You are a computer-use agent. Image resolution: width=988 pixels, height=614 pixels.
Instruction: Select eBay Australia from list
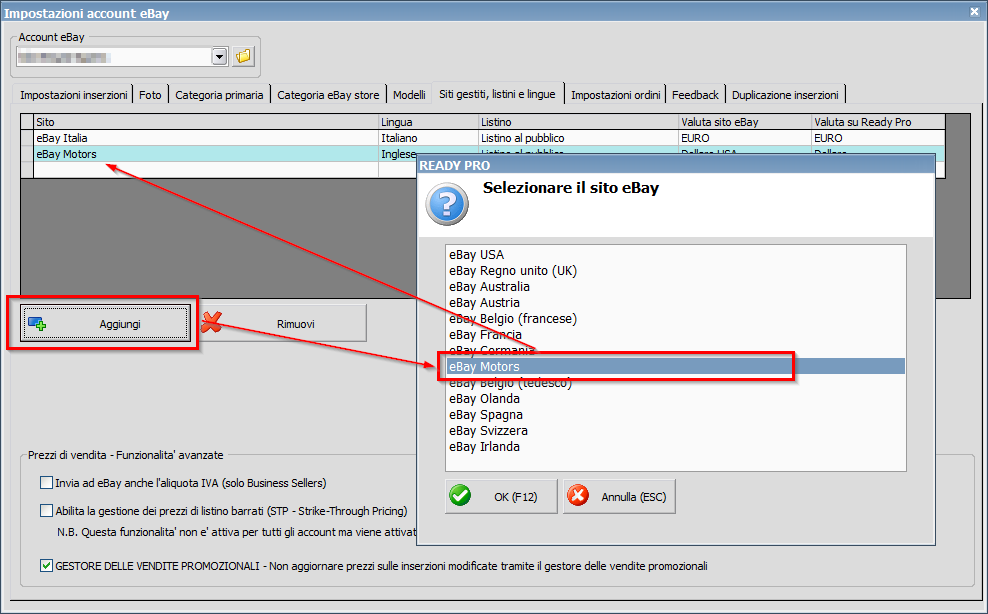point(675,287)
